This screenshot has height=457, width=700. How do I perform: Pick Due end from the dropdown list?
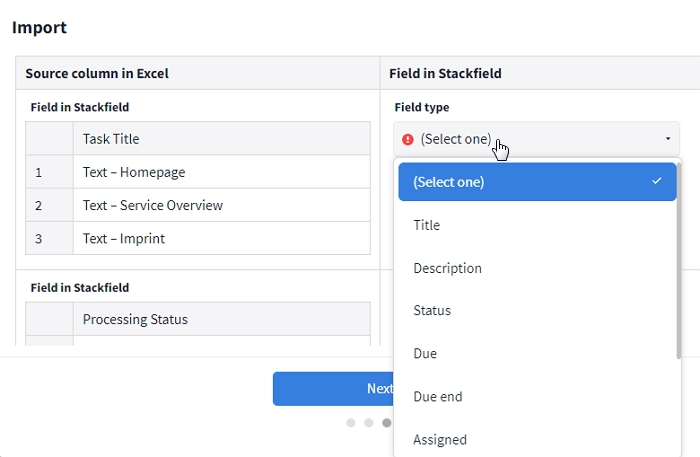(438, 397)
